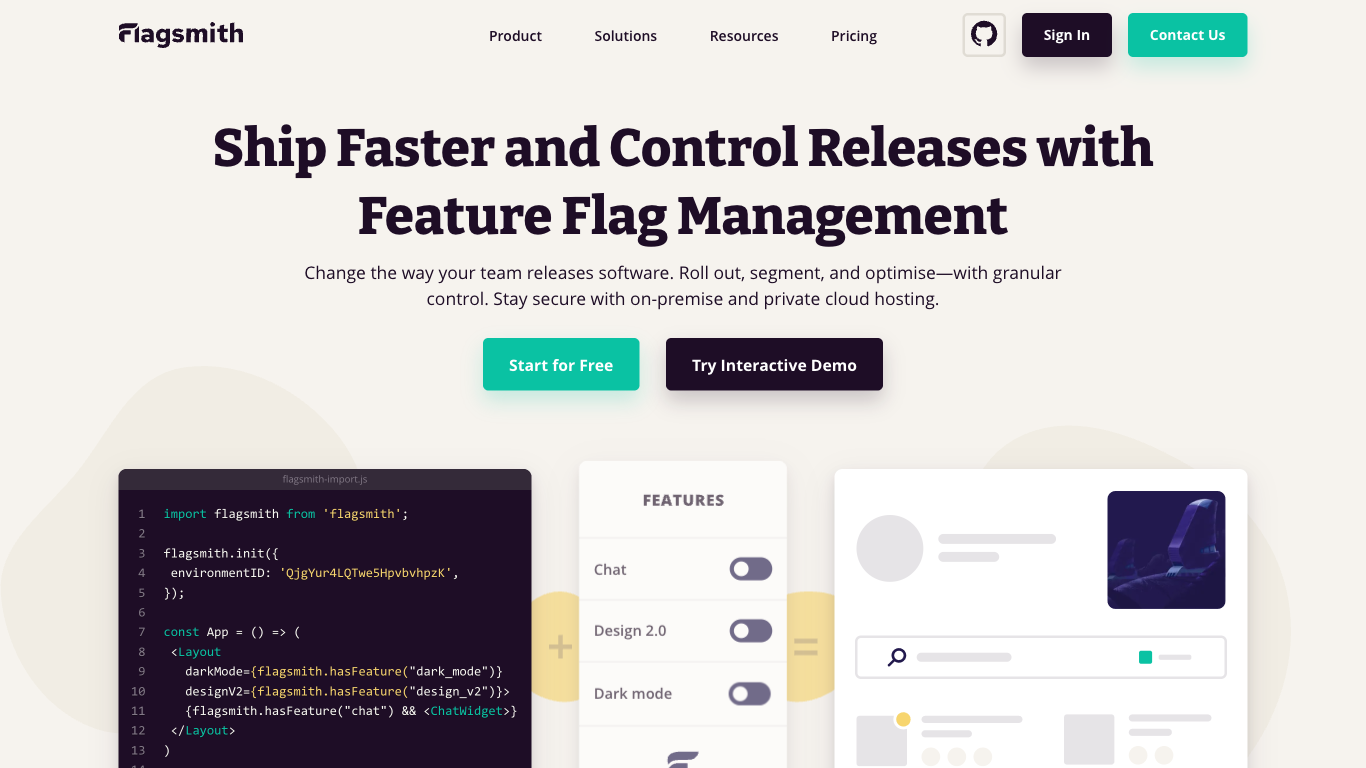Click the yellow notification dot on card

[x=903, y=719]
